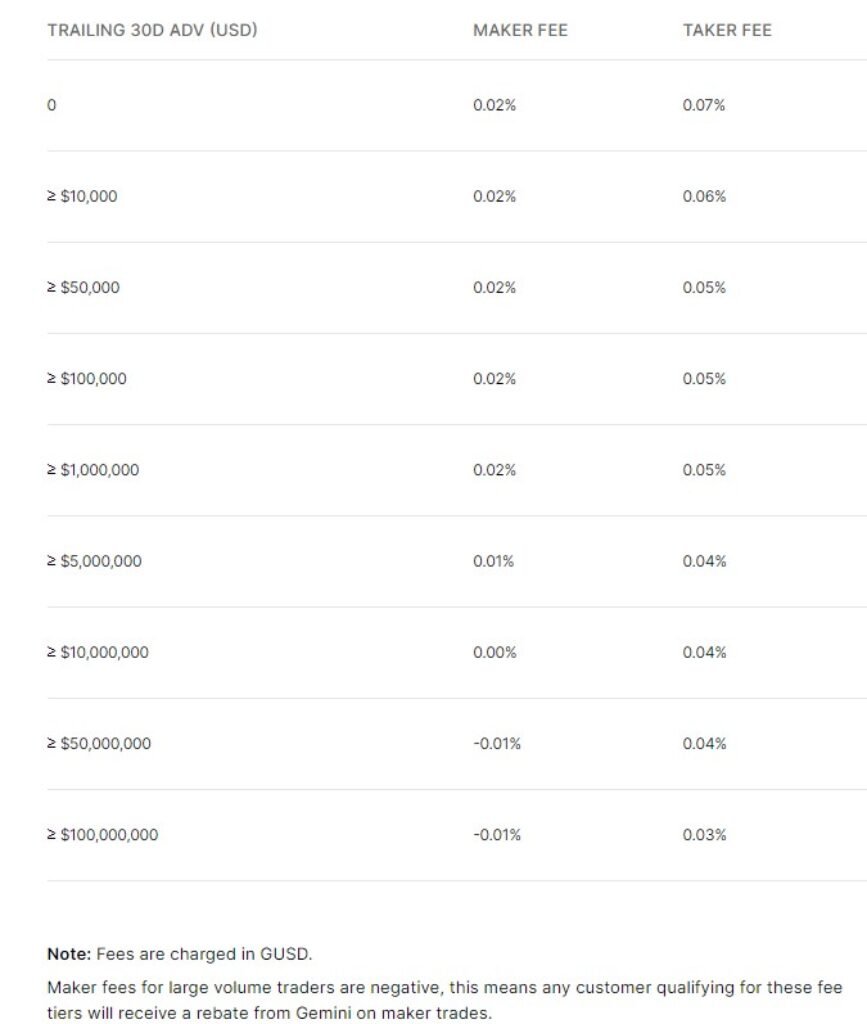Click the 0.01% maker fee value
Screen dimensions: 867x1024
tap(493, 561)
